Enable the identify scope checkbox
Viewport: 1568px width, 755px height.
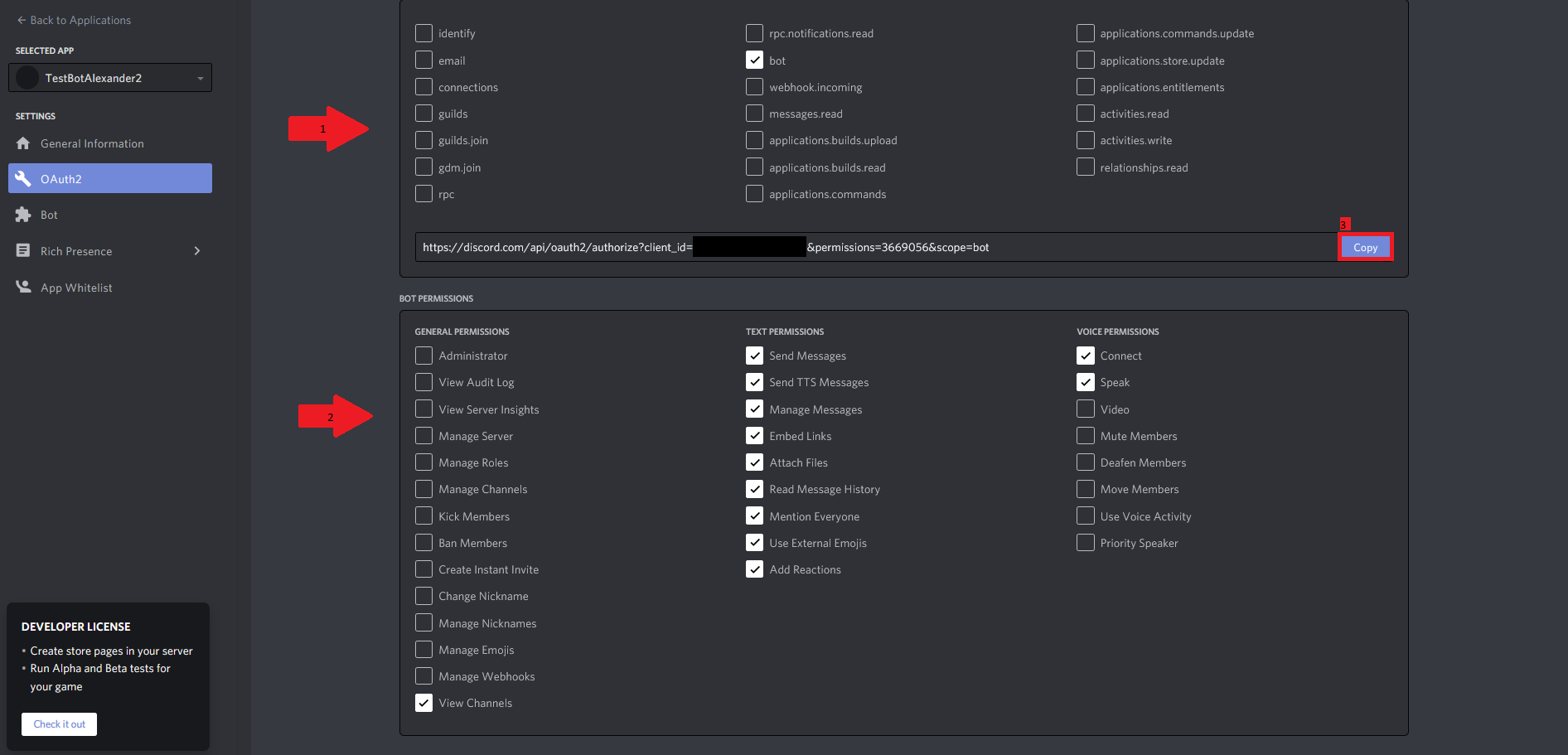tap(423, 33)
